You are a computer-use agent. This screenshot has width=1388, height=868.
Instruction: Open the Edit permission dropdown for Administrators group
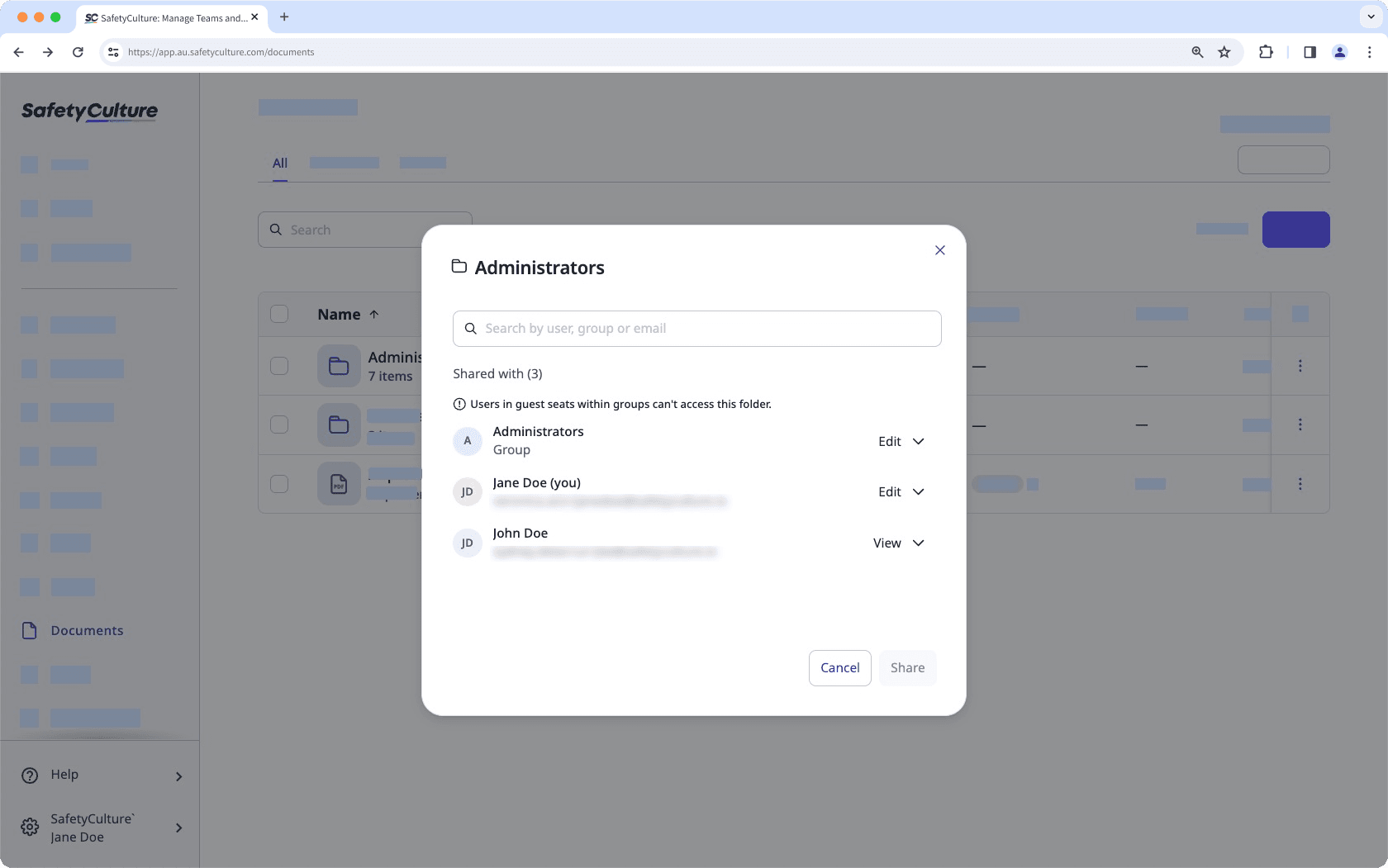click(901, 441)
